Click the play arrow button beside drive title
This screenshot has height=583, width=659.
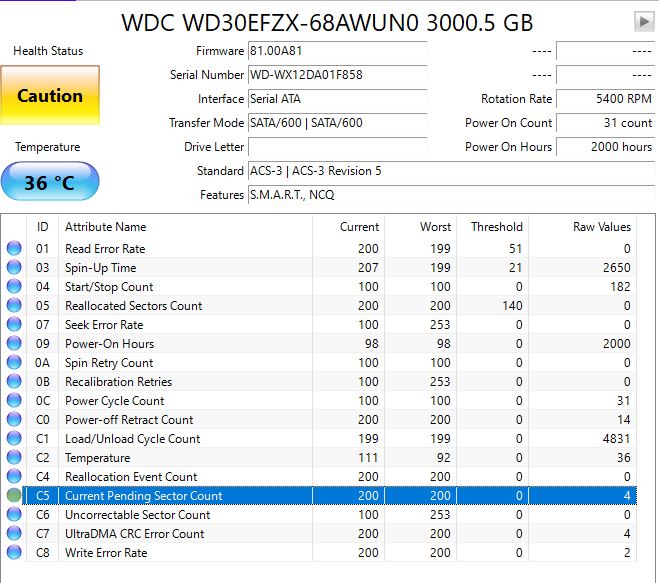[x=643, y=21]
